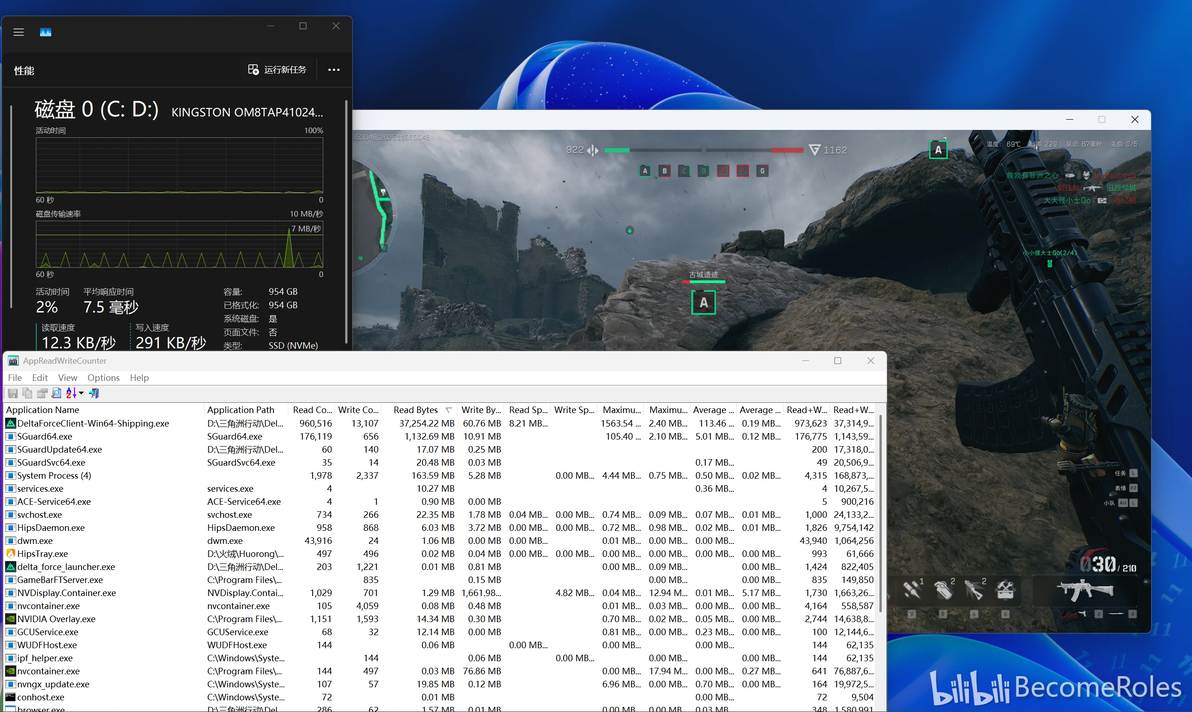
Task: Click the first gadget slot icon in game HUD
Action: [912, 589]
